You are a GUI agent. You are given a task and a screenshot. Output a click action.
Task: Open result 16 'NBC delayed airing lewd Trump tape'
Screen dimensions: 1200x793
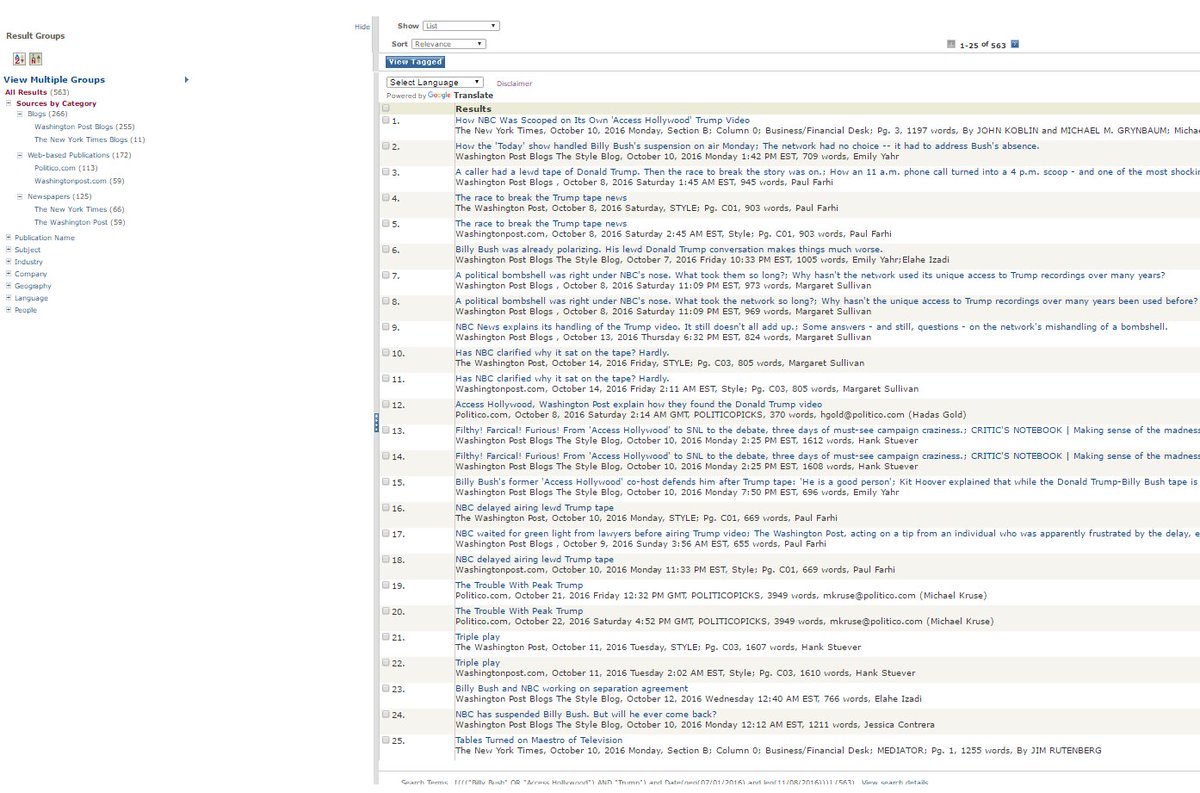(x=534, y=508)
